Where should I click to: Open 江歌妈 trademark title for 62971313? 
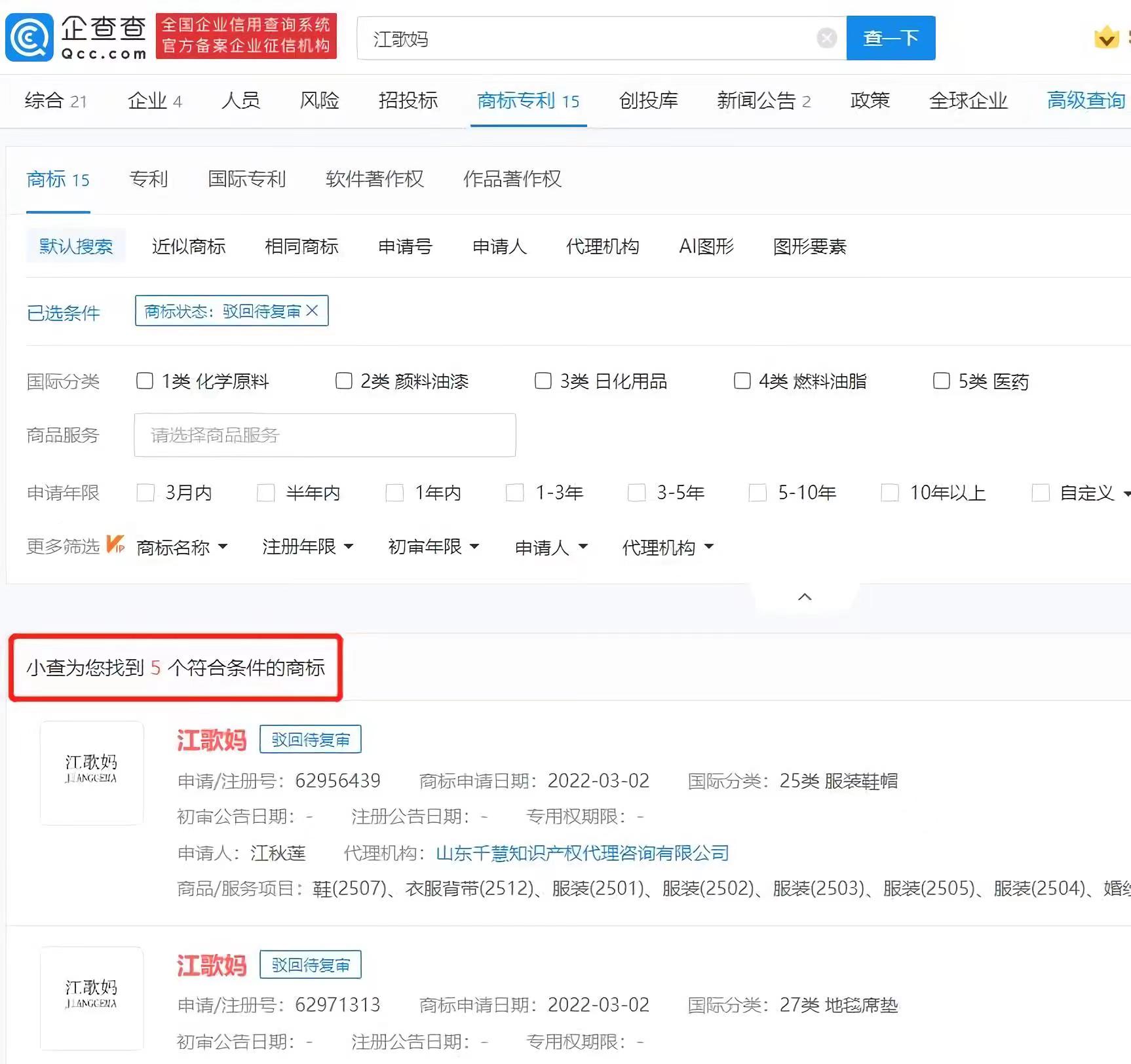(x=212, y=966)
